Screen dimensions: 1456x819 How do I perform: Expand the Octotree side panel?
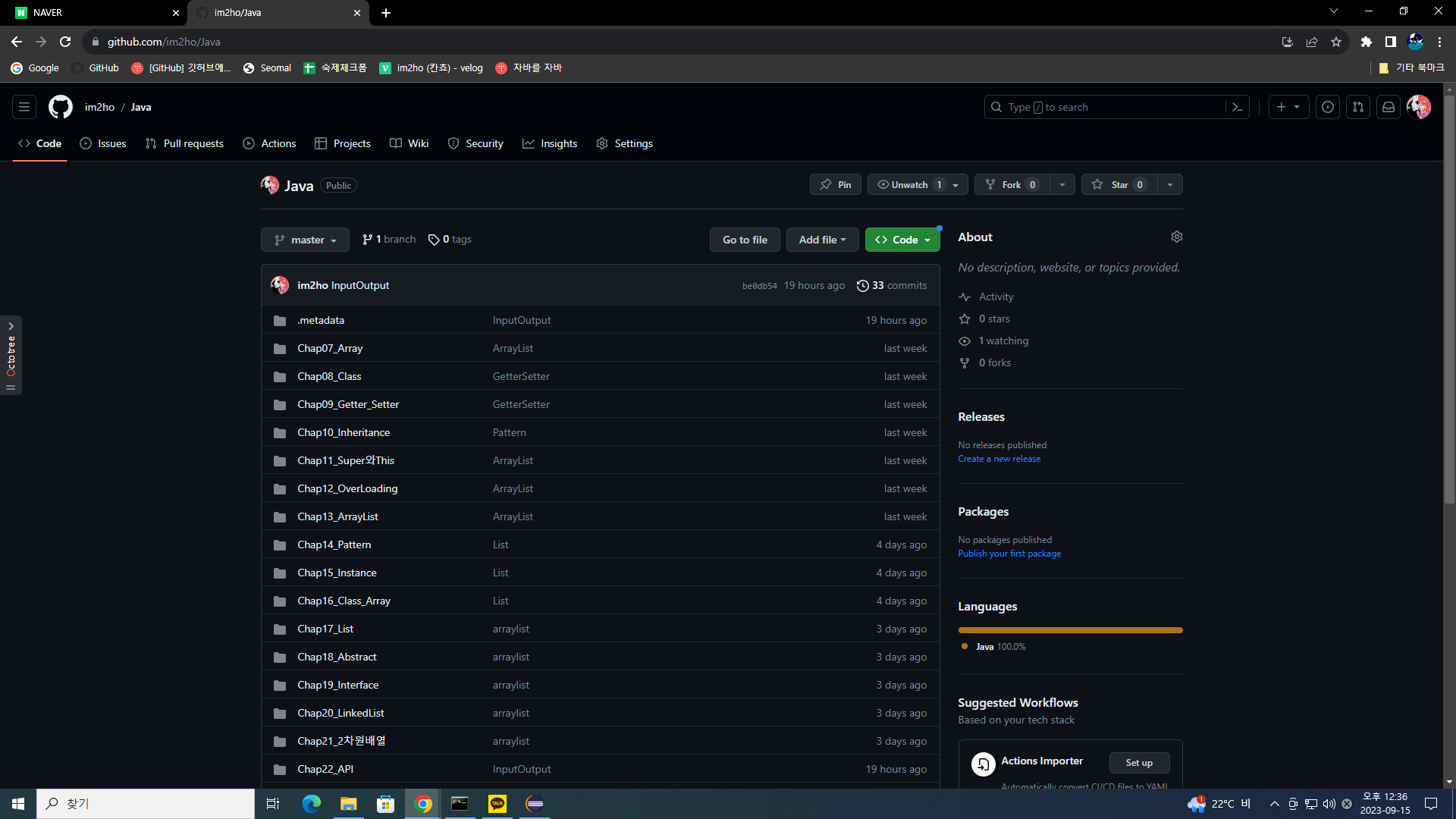[11, 326]
